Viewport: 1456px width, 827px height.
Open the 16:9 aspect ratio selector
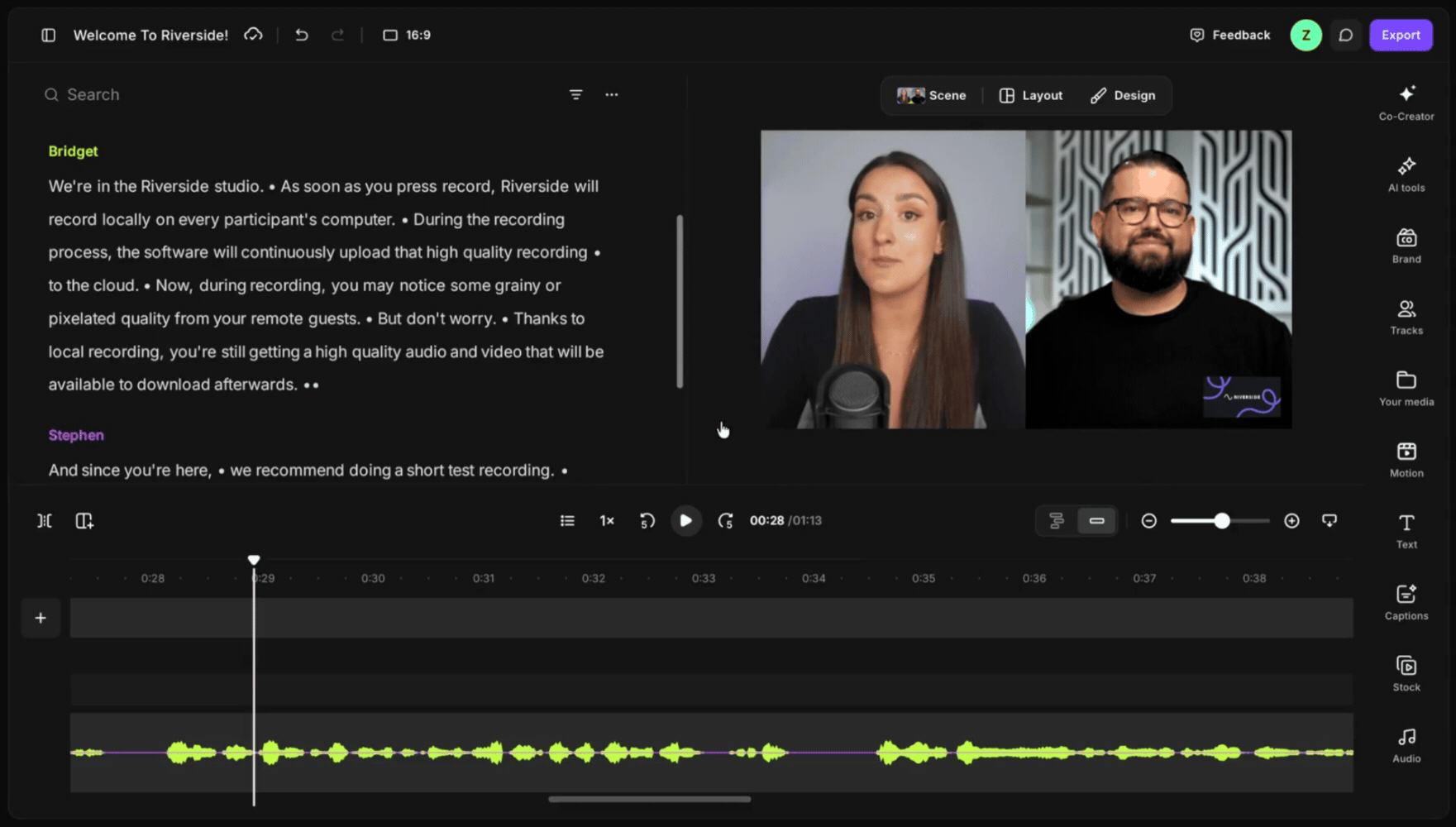(407, 35)
